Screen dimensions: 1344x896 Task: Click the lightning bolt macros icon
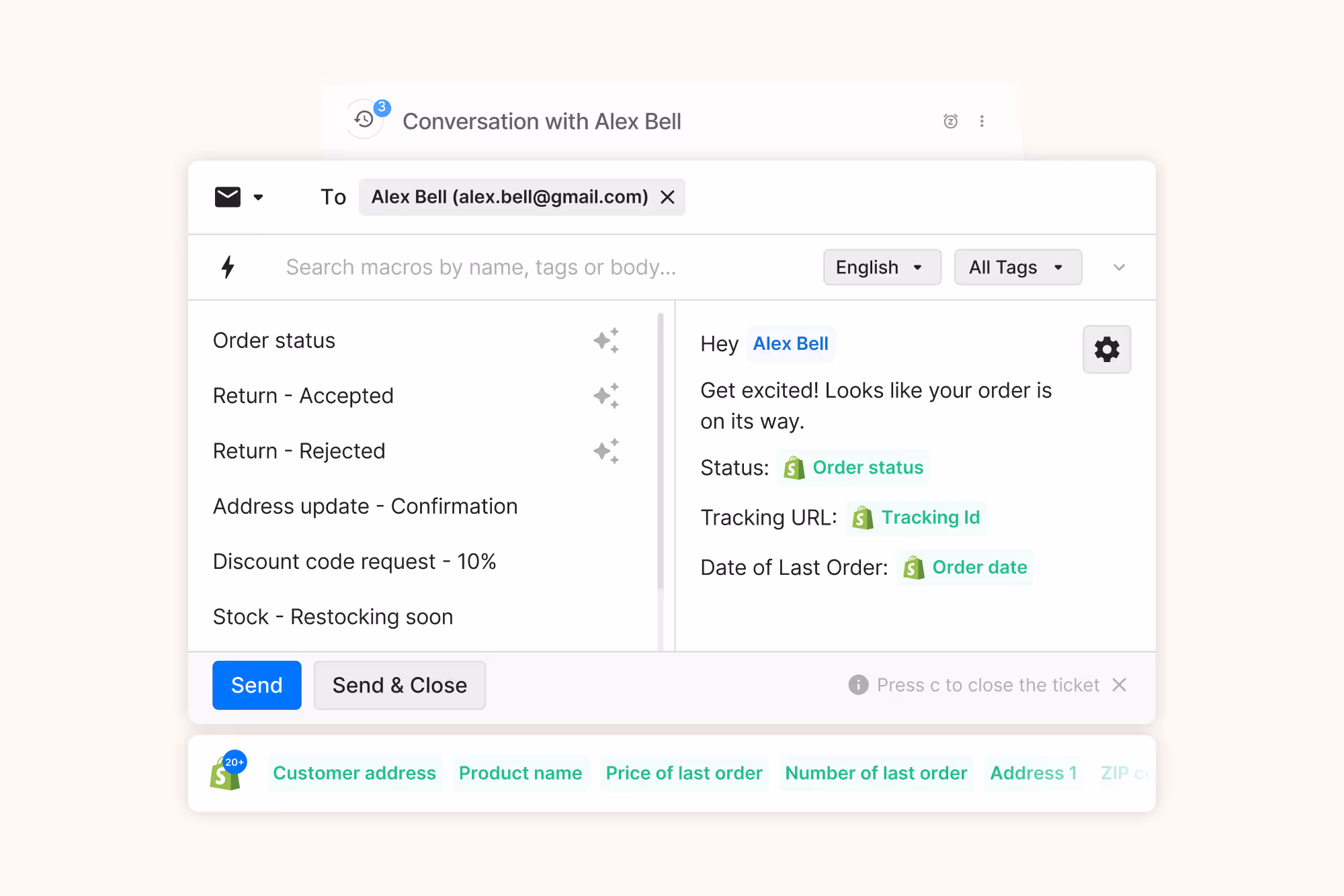click(x=228, y=267)
